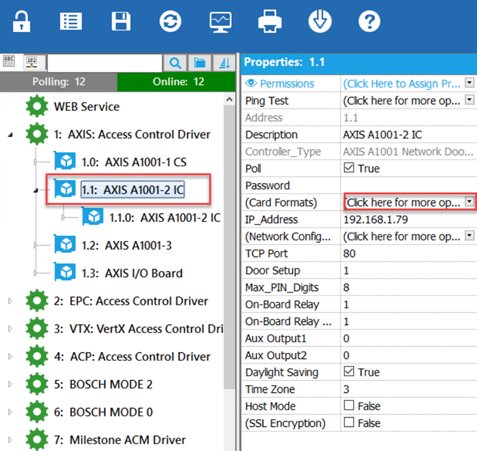Click the Online: 12 status tab
Image resolution: width=477 pixels, height=451 pixels.
[x=176, y=82]
